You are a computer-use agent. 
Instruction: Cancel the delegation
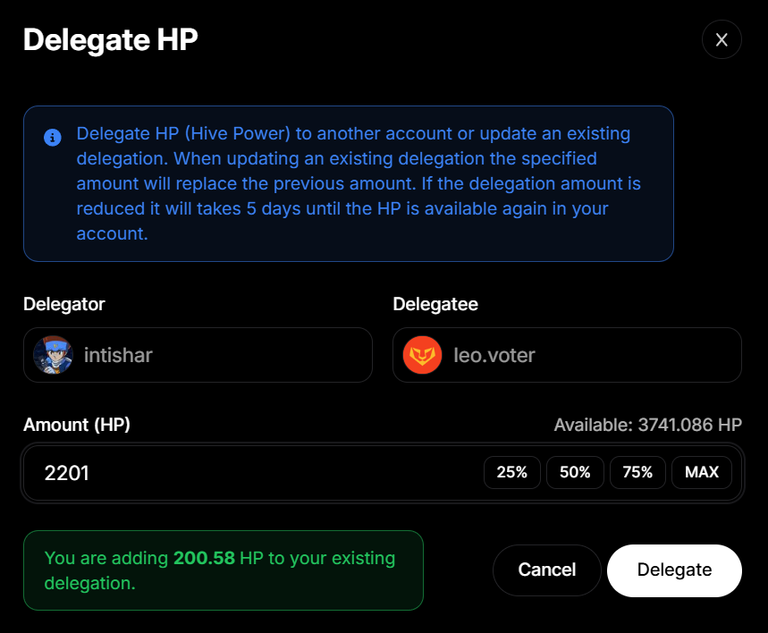click(x=547, y=570)
